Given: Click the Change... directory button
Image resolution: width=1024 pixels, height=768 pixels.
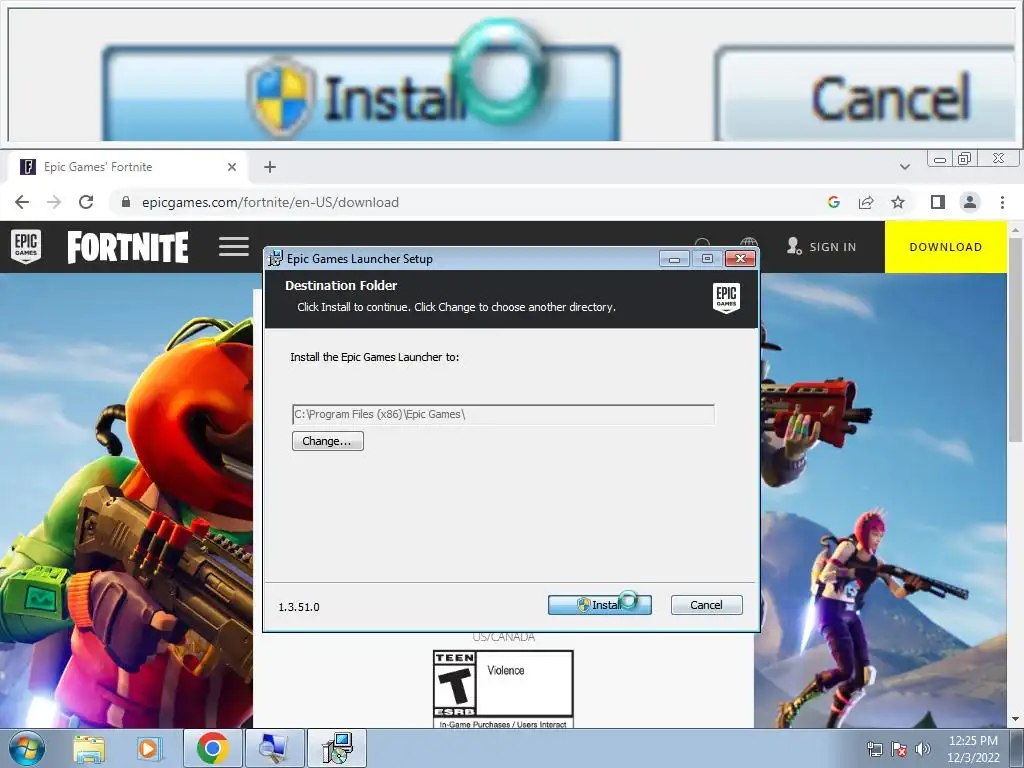Looking at the screenshot, I should click(x=327, y=441).
